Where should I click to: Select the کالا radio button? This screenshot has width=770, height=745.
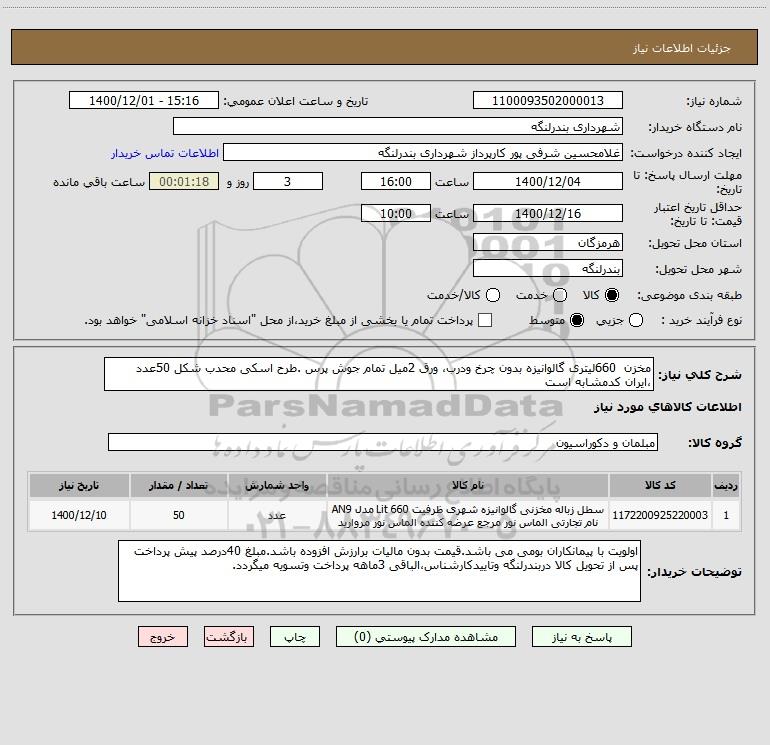[x=612, y=295]
